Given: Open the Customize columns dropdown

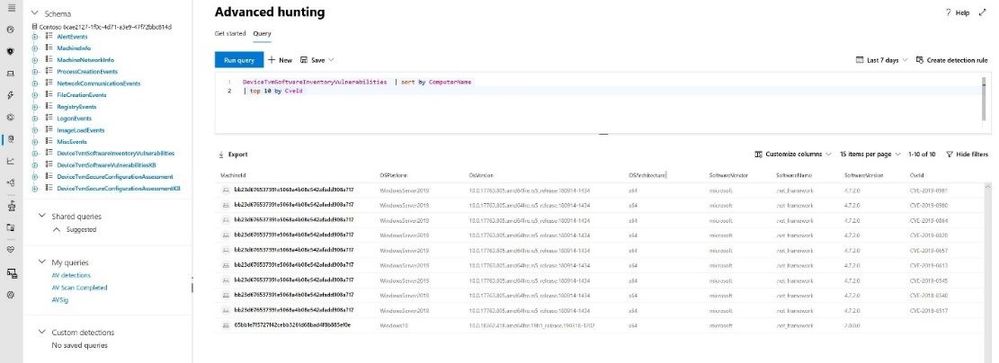Looking at the screenshot, I should tap(793, 154).
